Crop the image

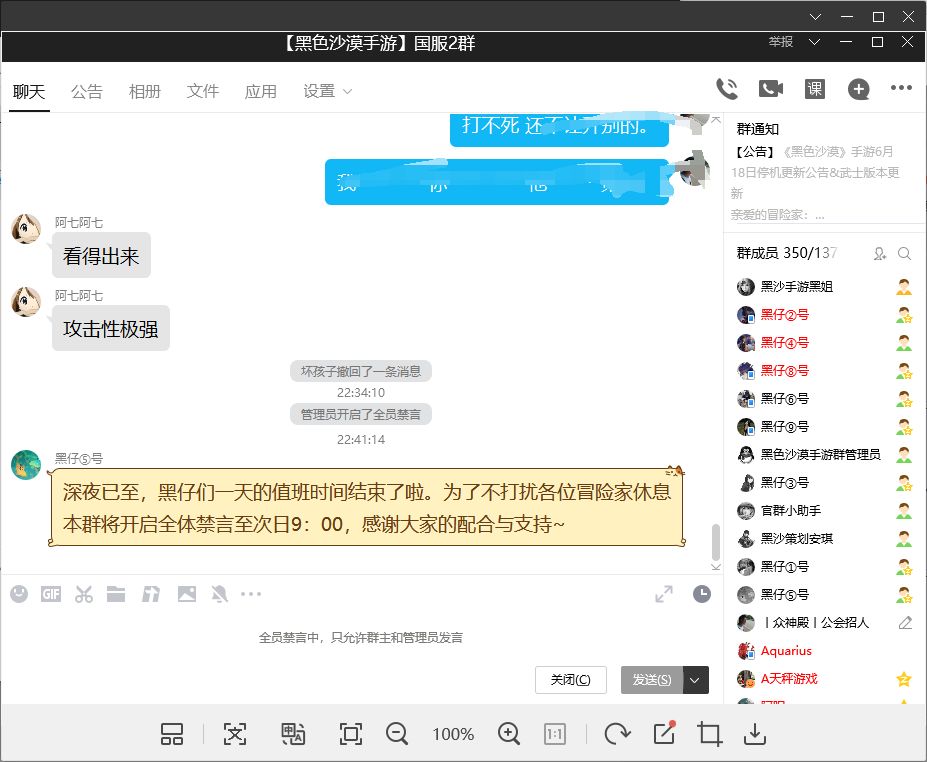tap(709, 734)
